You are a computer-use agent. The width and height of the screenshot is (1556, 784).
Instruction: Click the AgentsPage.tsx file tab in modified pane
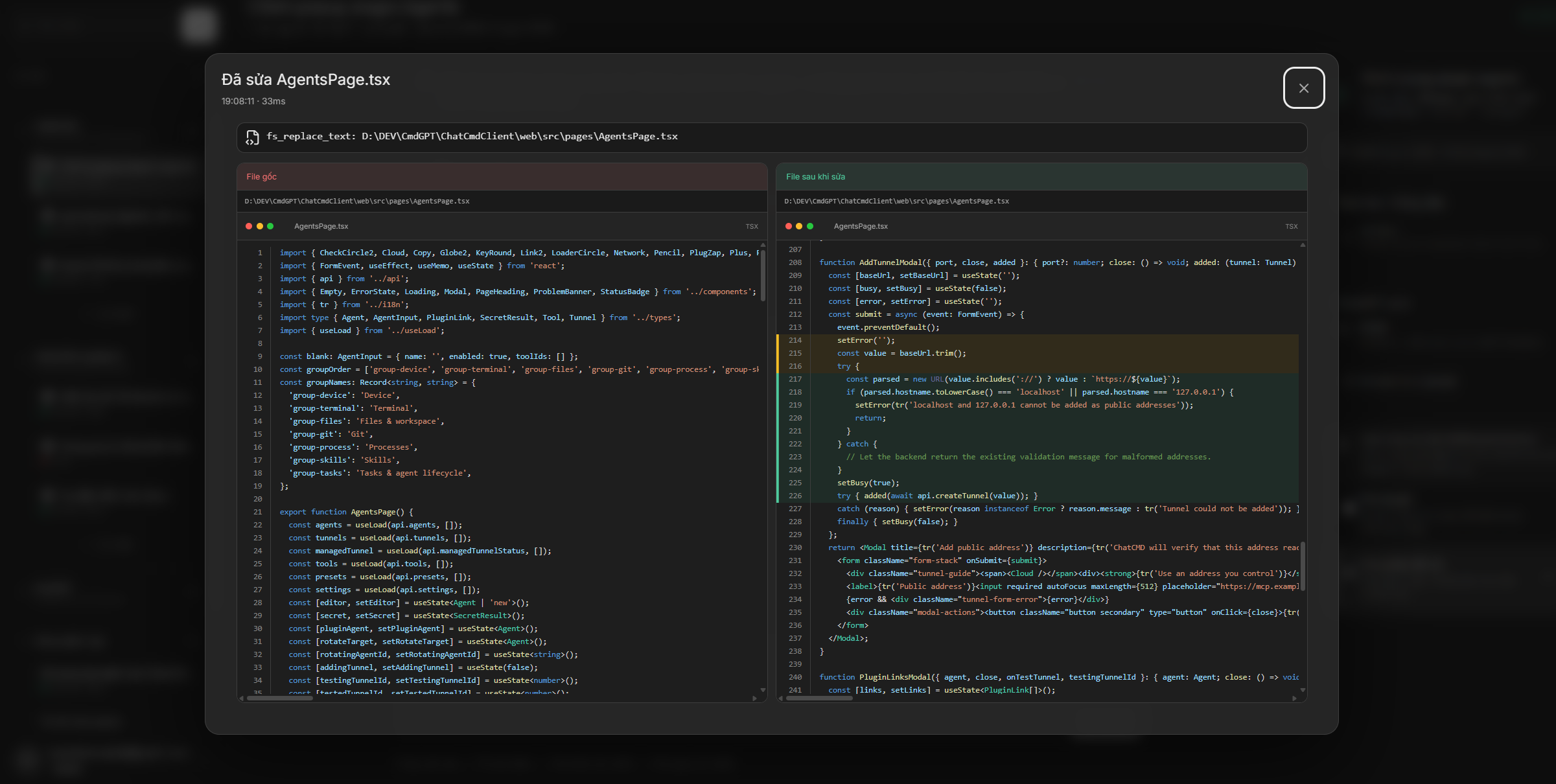tap(861, 226)
